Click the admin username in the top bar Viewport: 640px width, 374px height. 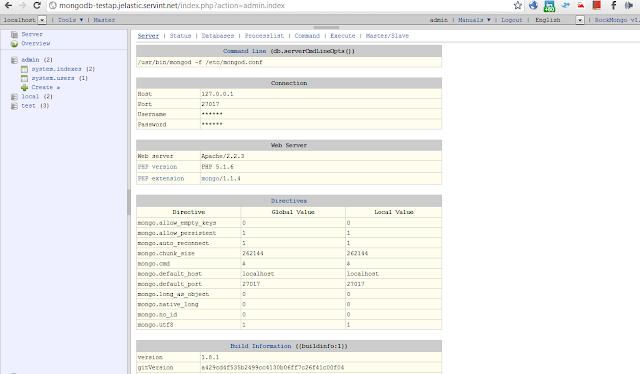[438, 20]
